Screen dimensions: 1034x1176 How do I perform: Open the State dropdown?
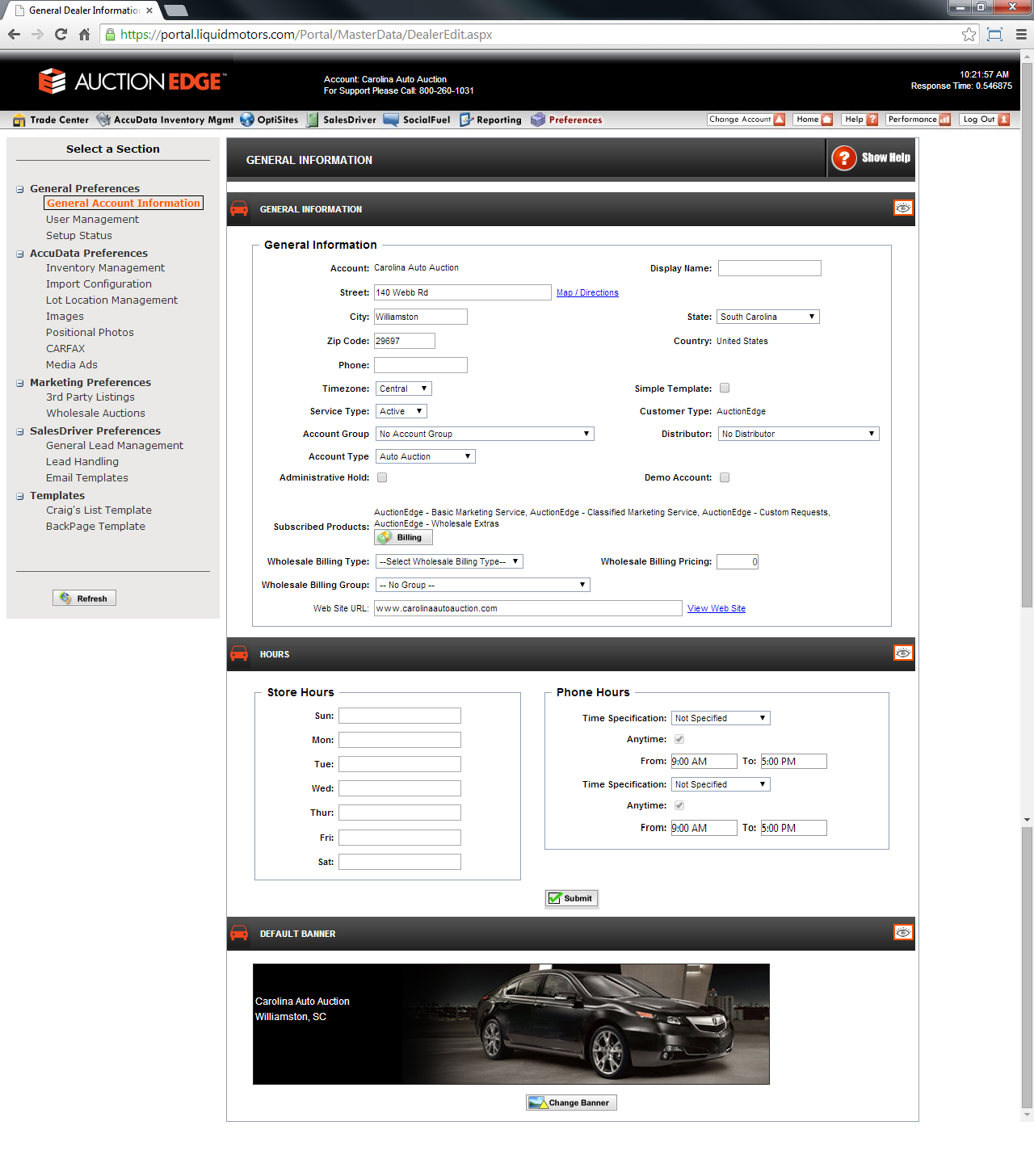coord(768,317)
